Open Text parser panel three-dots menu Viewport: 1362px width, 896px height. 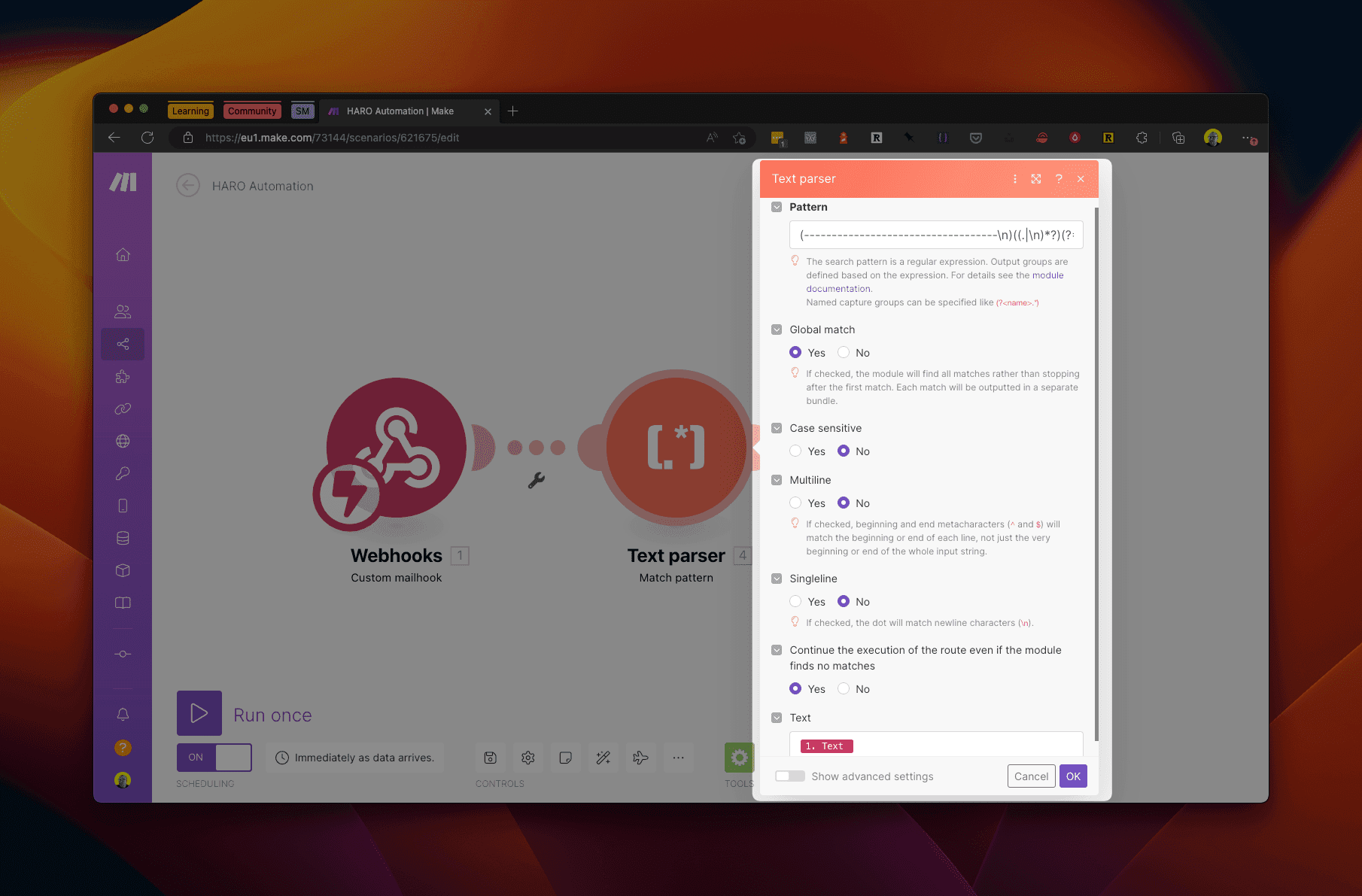(x=1015, y=179)
